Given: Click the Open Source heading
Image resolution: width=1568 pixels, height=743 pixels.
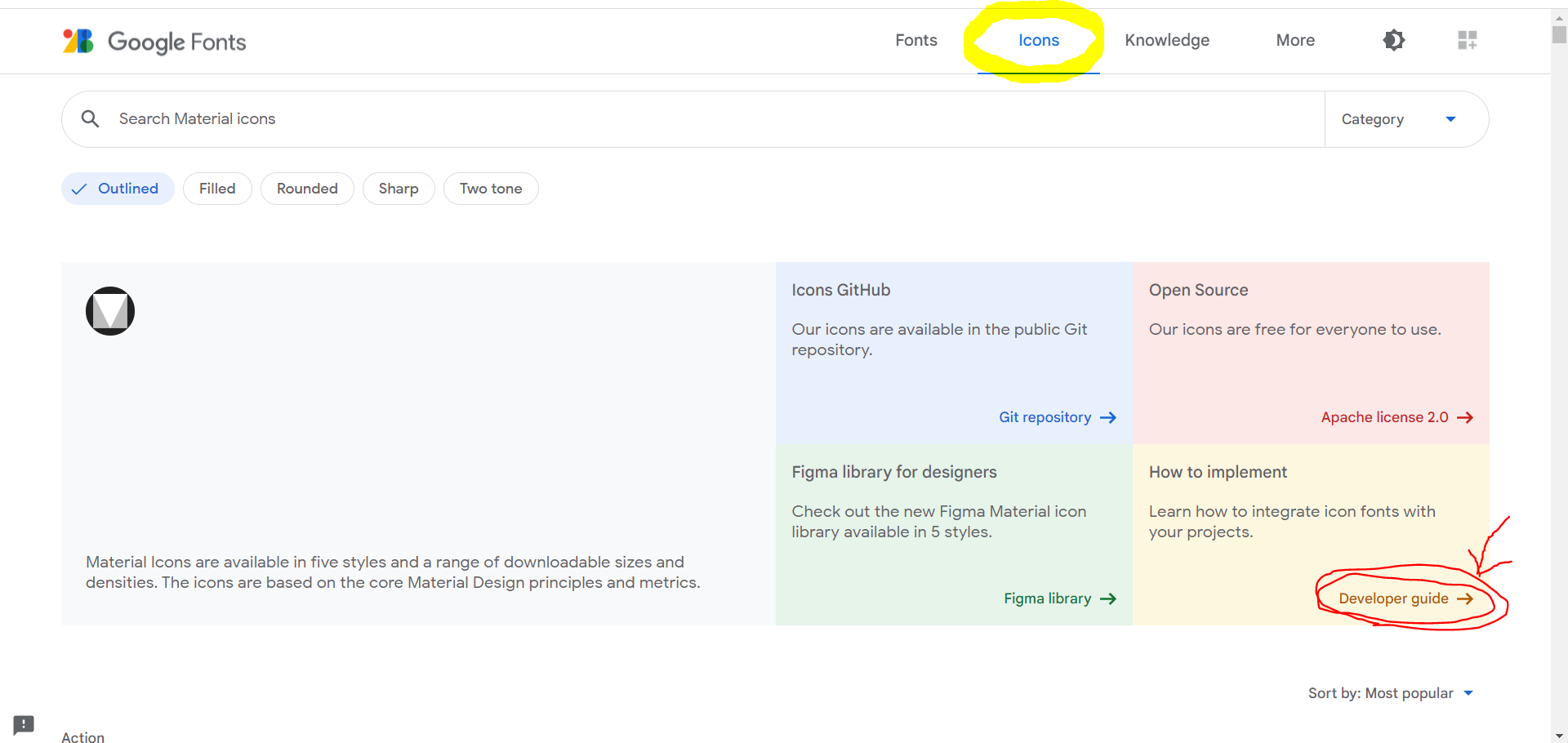Looking at the screenshot, I should click(1198, 290).
